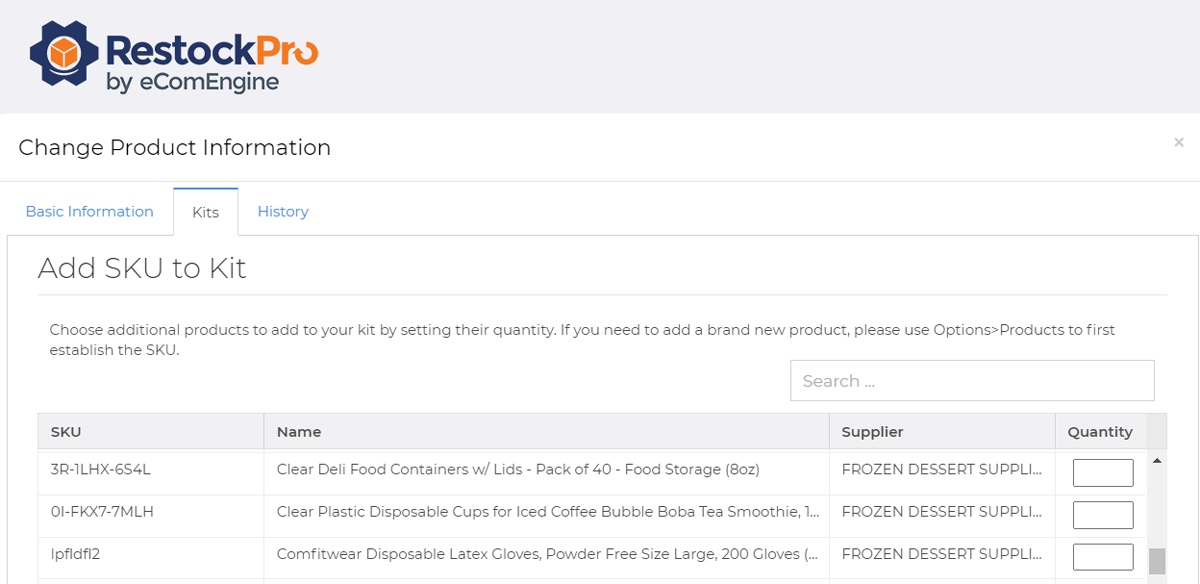Switch to the Basic Information tab
Screen dimensions: 1200x584
click(90, 211)
